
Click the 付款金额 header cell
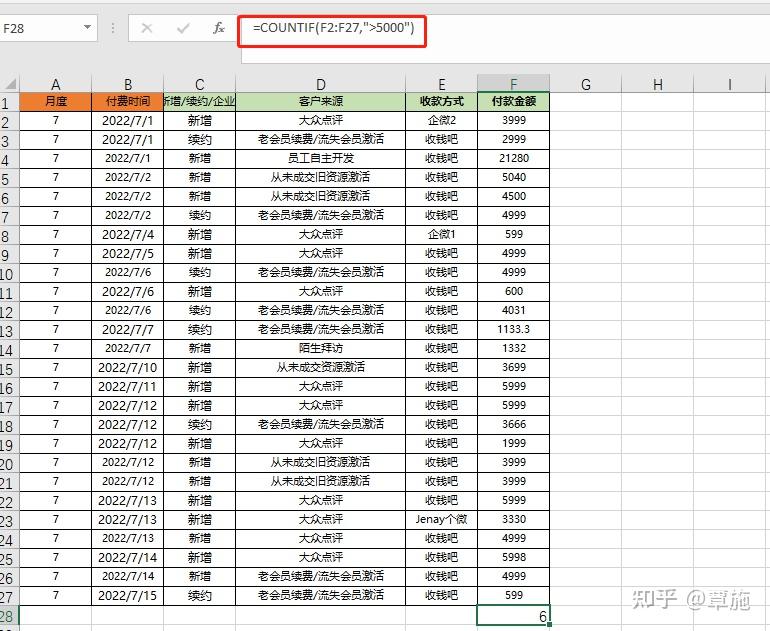(x=514, y=102)
